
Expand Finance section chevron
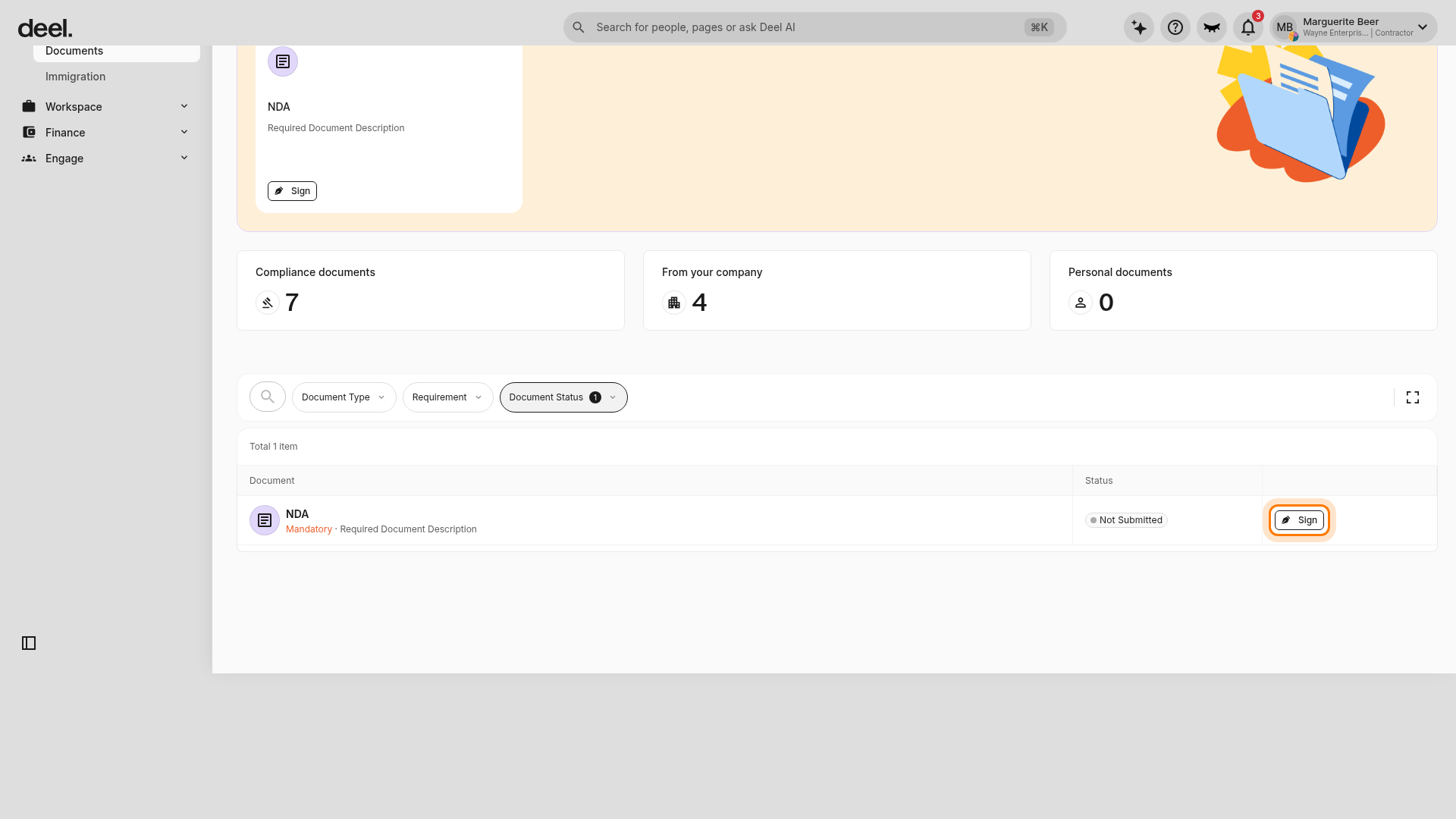coord(184,132)
